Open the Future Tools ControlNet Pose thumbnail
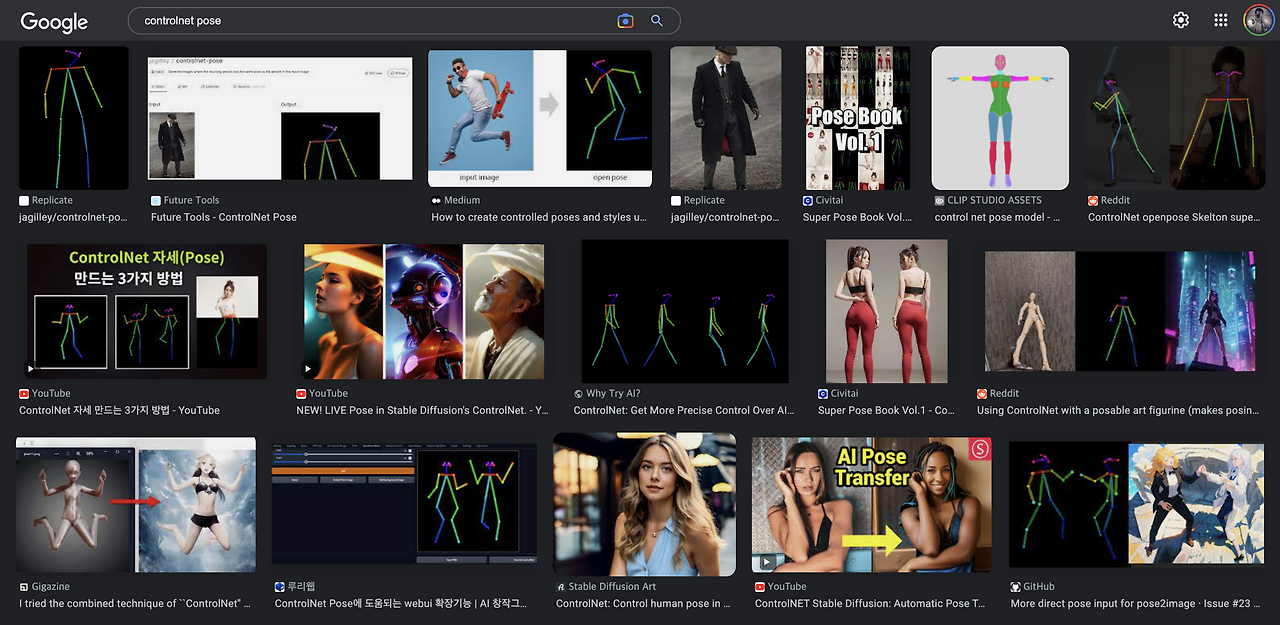1280x625 pixels. [x=279, y=118]
